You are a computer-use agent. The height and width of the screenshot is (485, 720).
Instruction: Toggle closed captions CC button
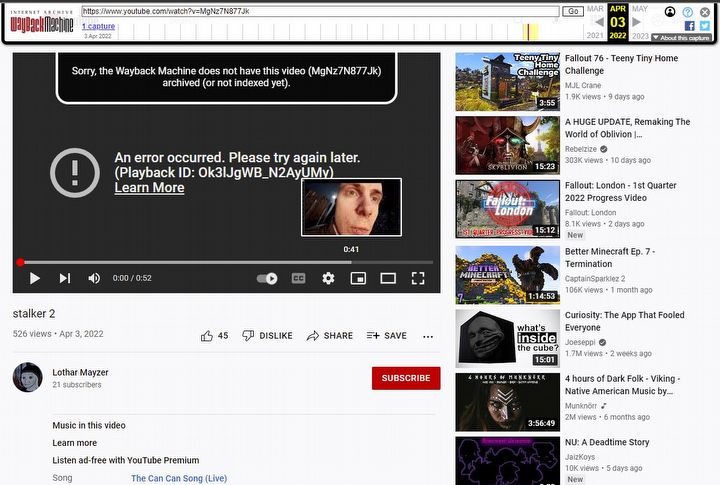[298, 278]
